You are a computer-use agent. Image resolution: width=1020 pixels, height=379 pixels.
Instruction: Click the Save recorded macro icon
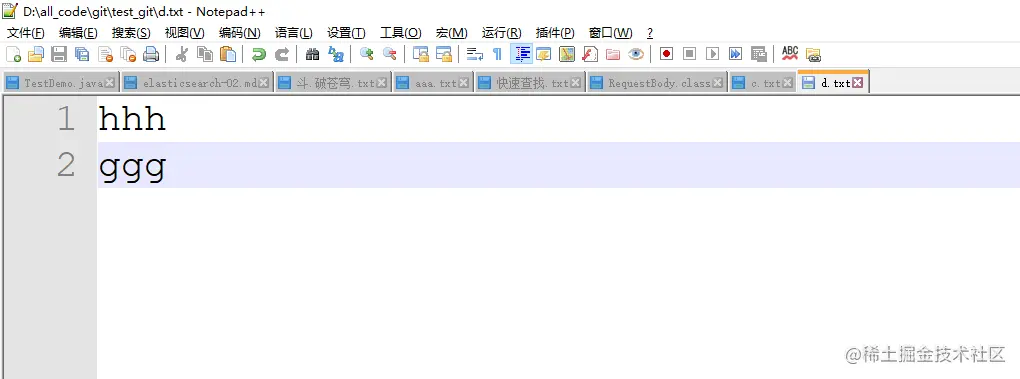[758, 54]
